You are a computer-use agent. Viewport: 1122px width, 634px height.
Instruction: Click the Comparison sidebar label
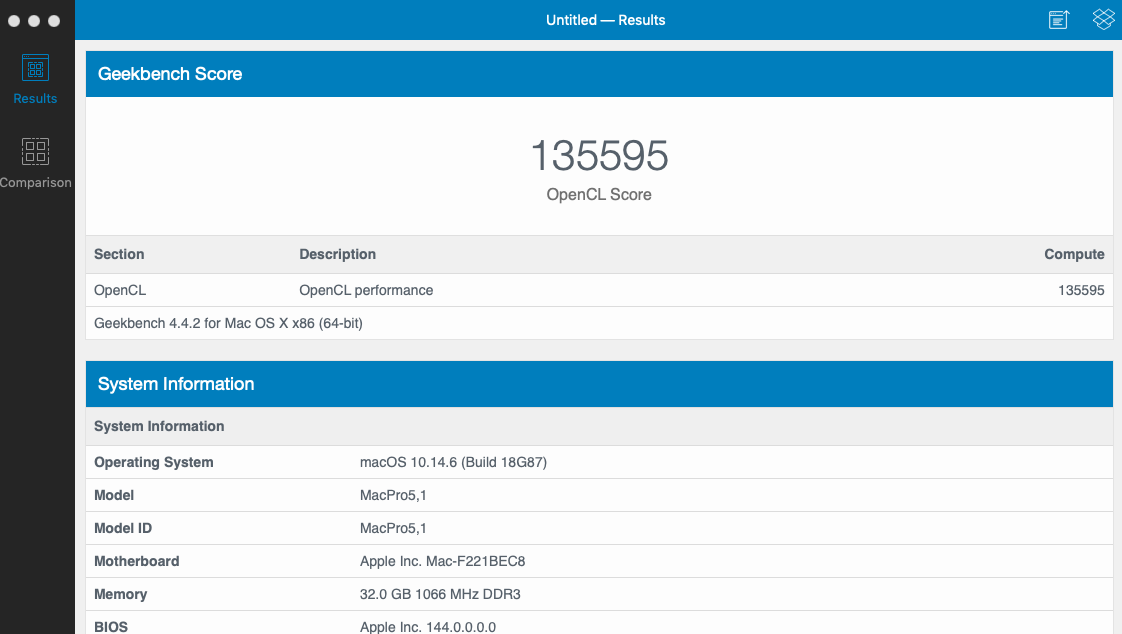(x=36, y=182)
